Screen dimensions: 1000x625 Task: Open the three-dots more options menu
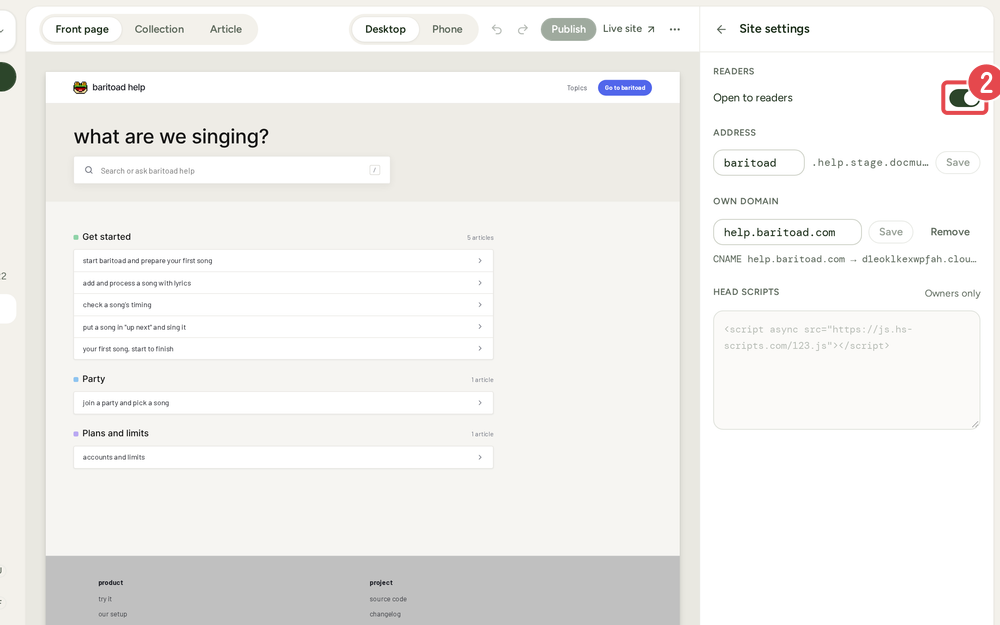tap(675, 29)
